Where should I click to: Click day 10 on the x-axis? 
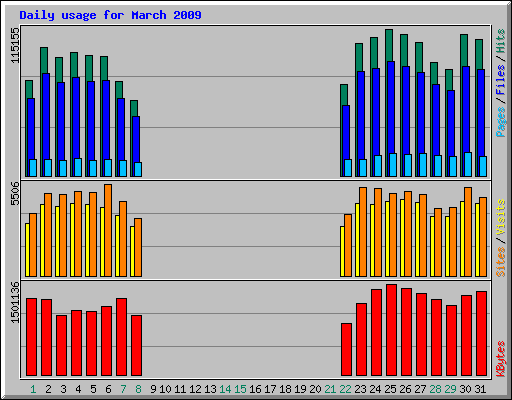point(165,389)
